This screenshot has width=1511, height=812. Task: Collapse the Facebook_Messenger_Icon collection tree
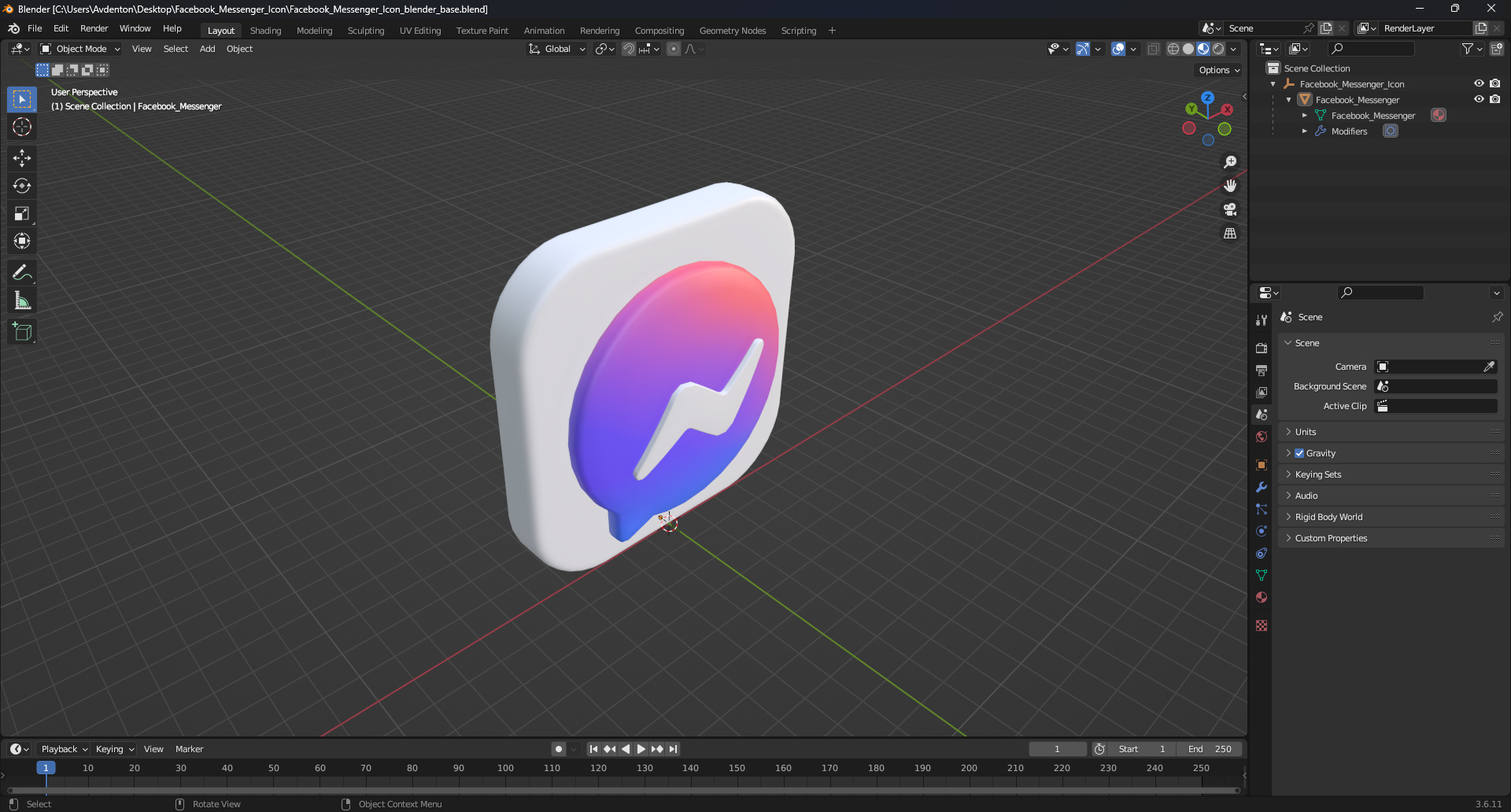(x=1273, y=84)
